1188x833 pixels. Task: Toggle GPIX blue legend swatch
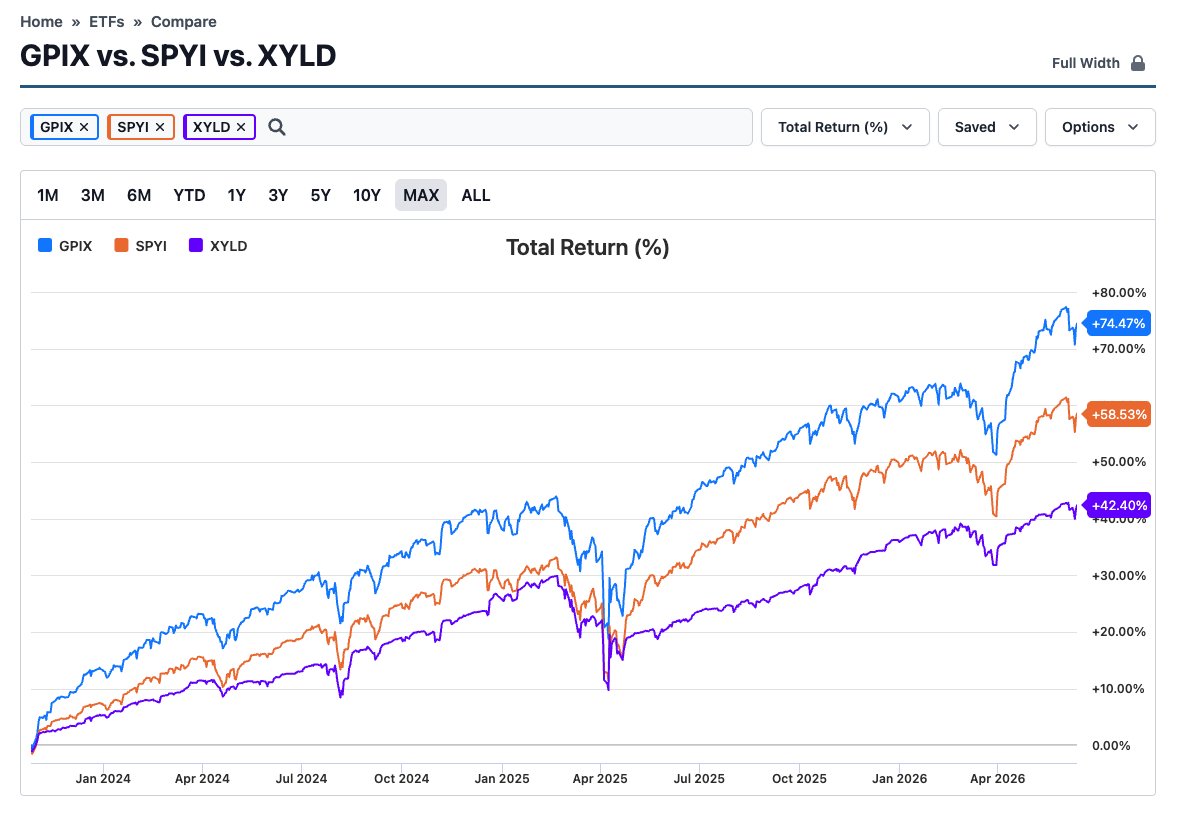[x=45, y=245]
